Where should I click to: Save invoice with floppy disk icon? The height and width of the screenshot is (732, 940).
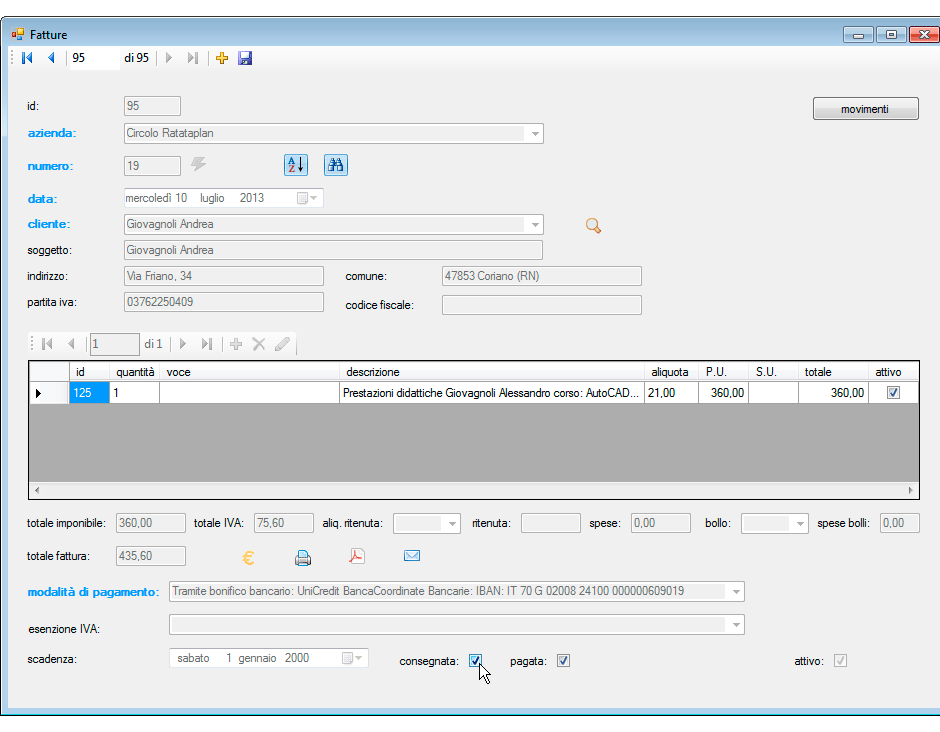[245, 58]
